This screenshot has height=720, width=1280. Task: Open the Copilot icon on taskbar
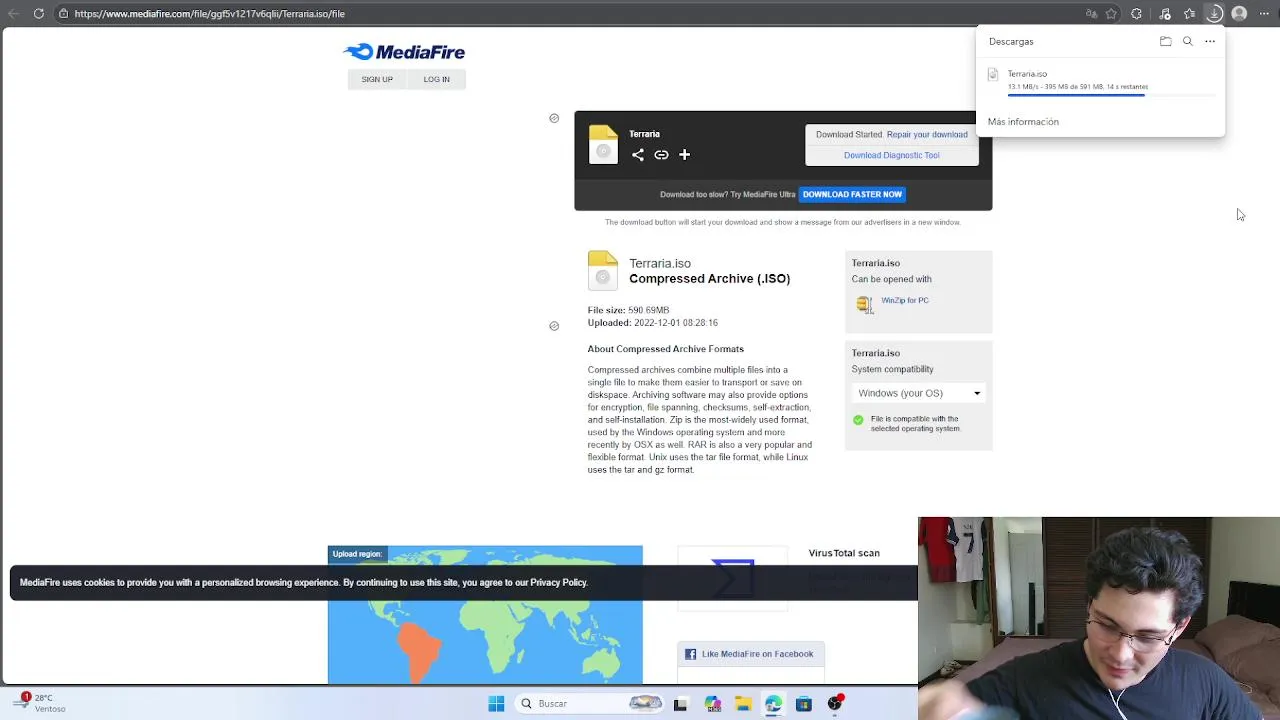(x=712, y=704)
